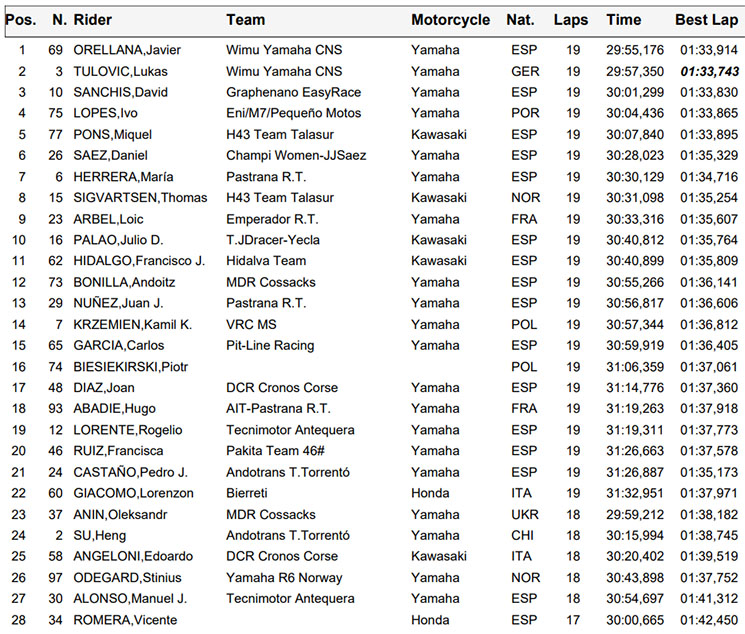Screen dimensions: 745x634
Task: Select rider 'ARBEL,Loic'
Action: [108, 219]
